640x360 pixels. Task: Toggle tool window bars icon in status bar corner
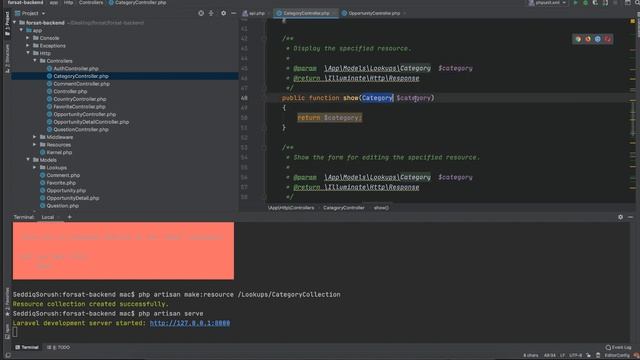pos(7,356)
